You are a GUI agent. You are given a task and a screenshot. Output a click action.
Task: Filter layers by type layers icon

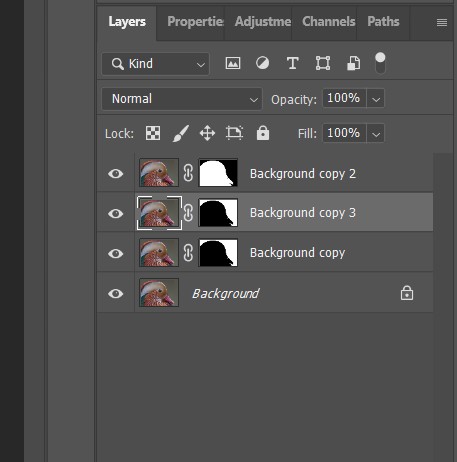pyautogui.click(x=292, y=63)
